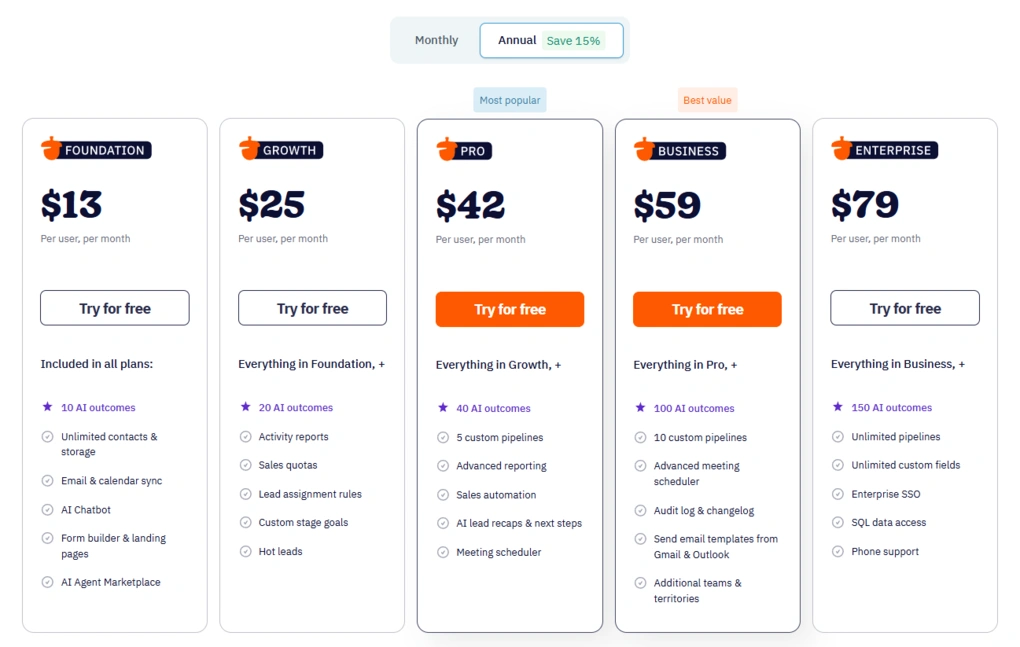This screenshot has height=647, width=1020.
Task: Click the checkmark icon next to Sales automation
Action: pos(441,494)
